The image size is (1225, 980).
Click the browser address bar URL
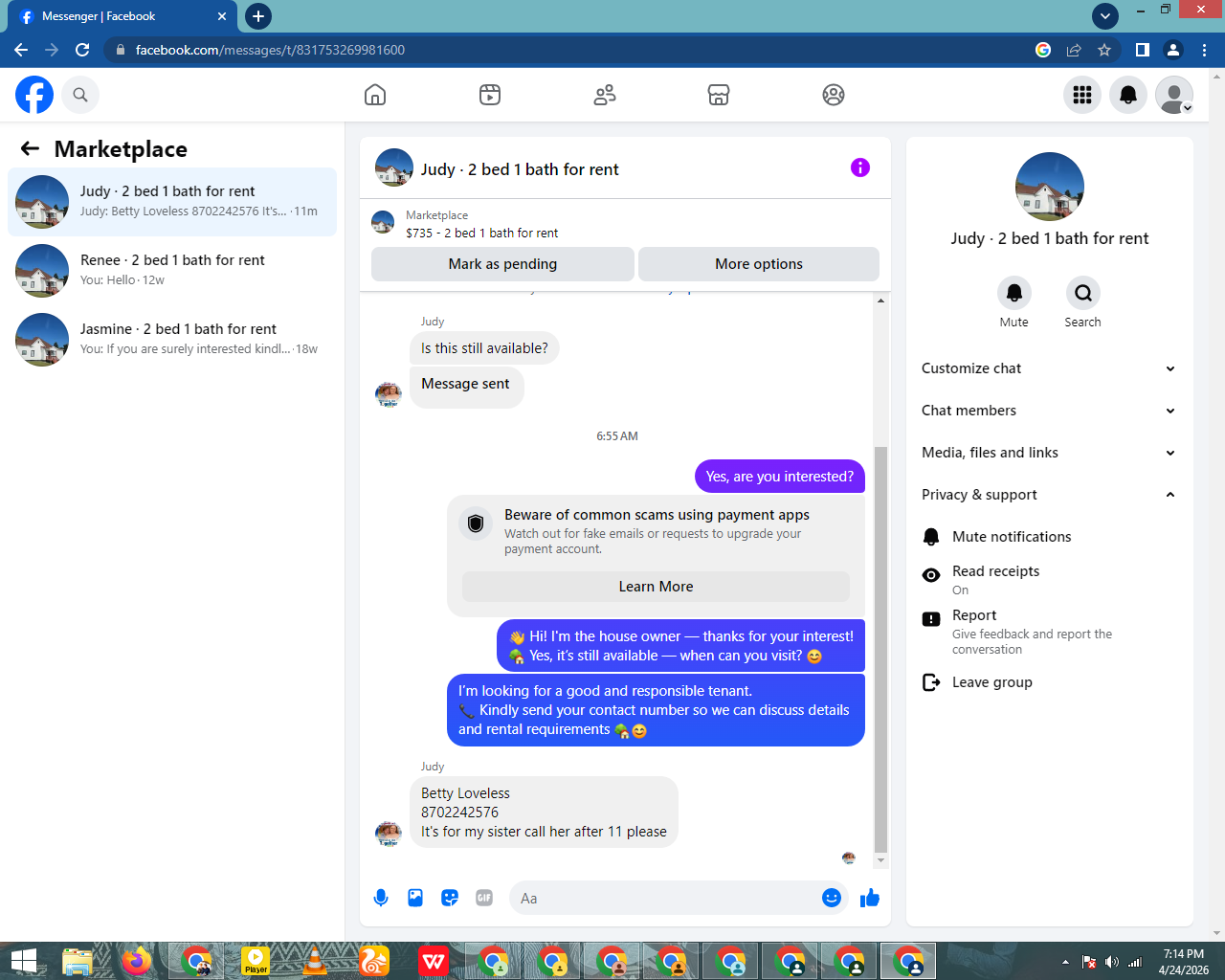click(x=270, y=50)
